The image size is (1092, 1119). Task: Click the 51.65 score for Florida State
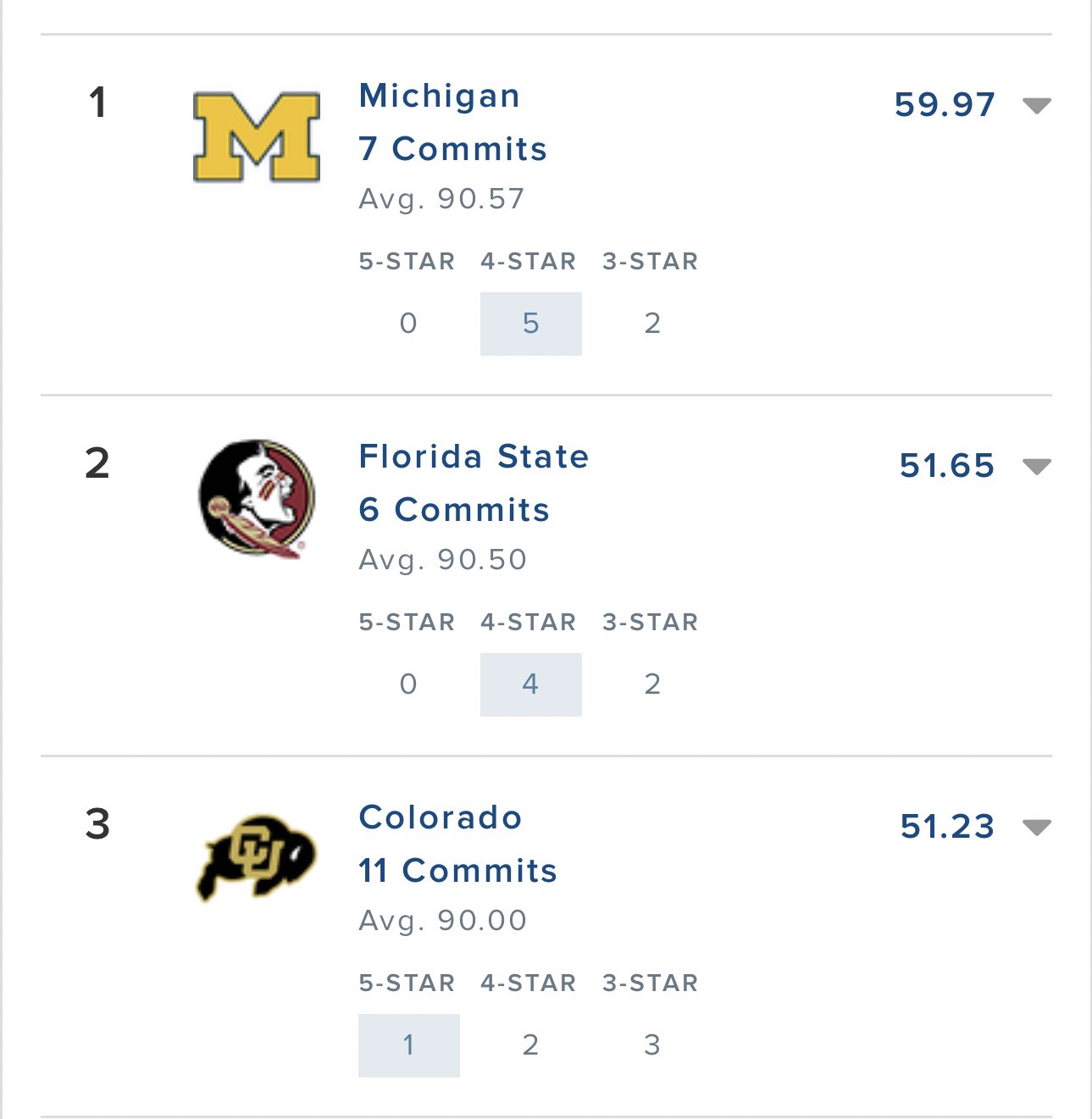pos(947,466)
